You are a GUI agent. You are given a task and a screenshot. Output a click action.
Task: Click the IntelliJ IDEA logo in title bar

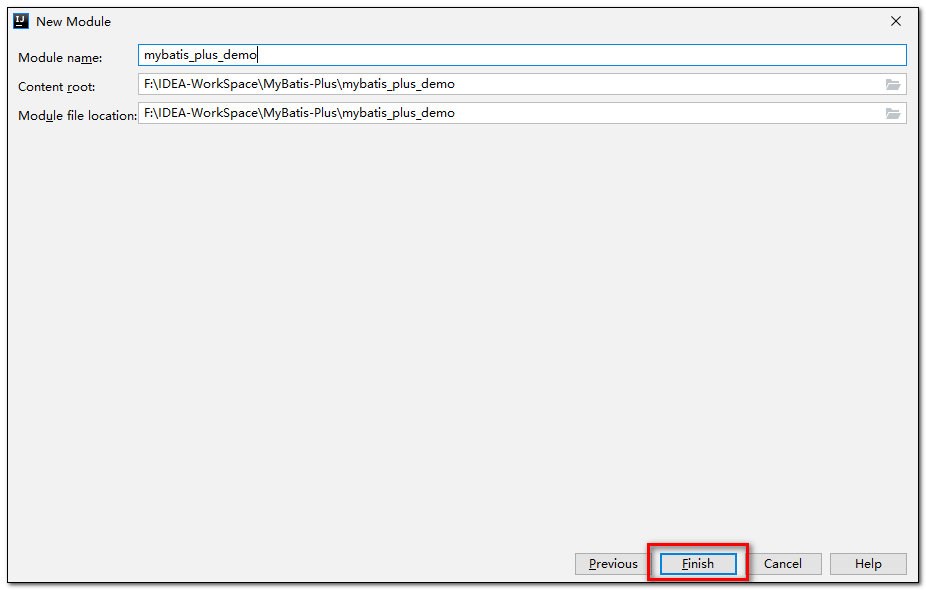coord(21,21)
